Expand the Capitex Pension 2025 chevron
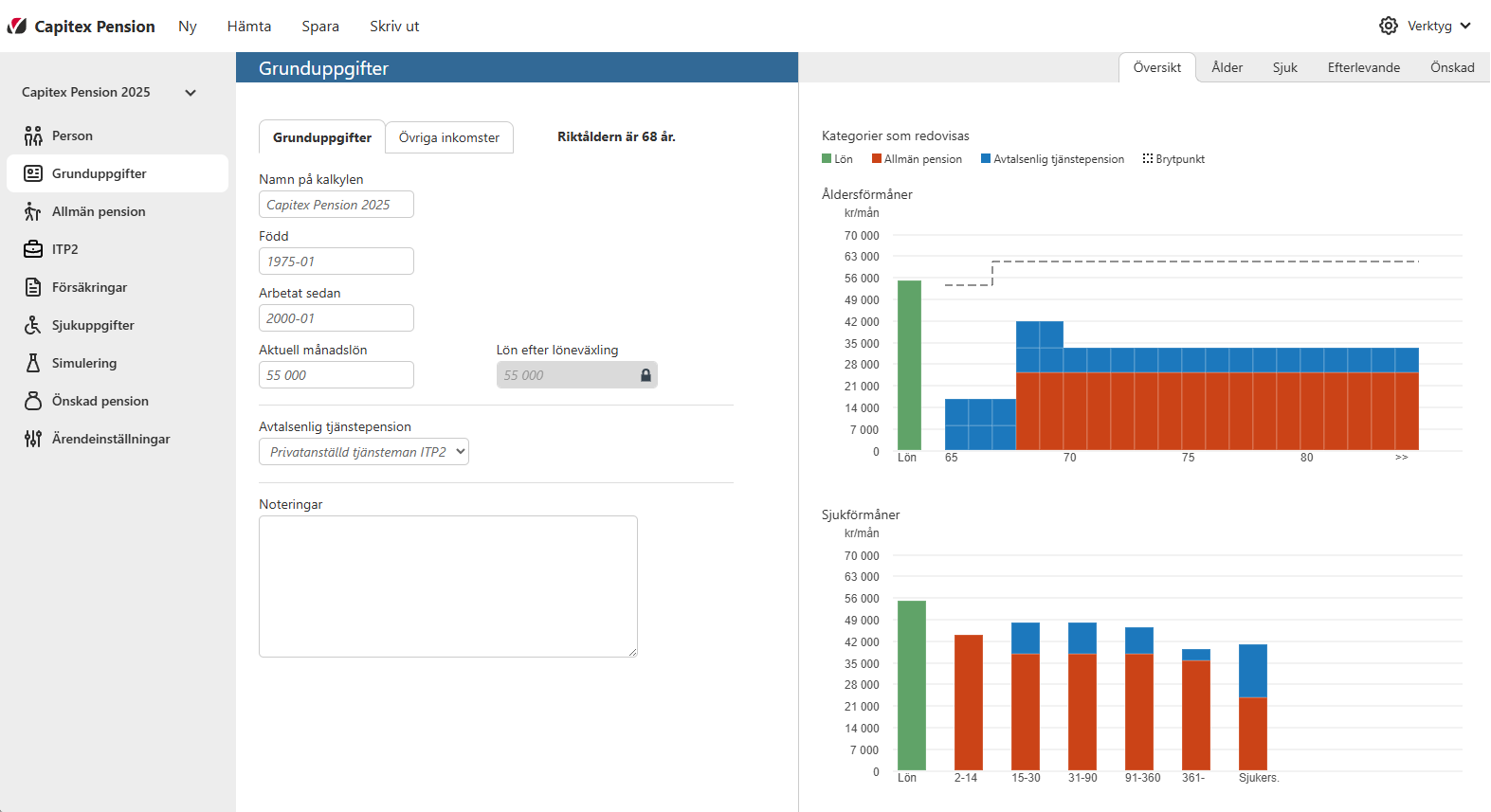This screenshot has height=812, width=1491. pyautogui.click(x=191, y=93)
